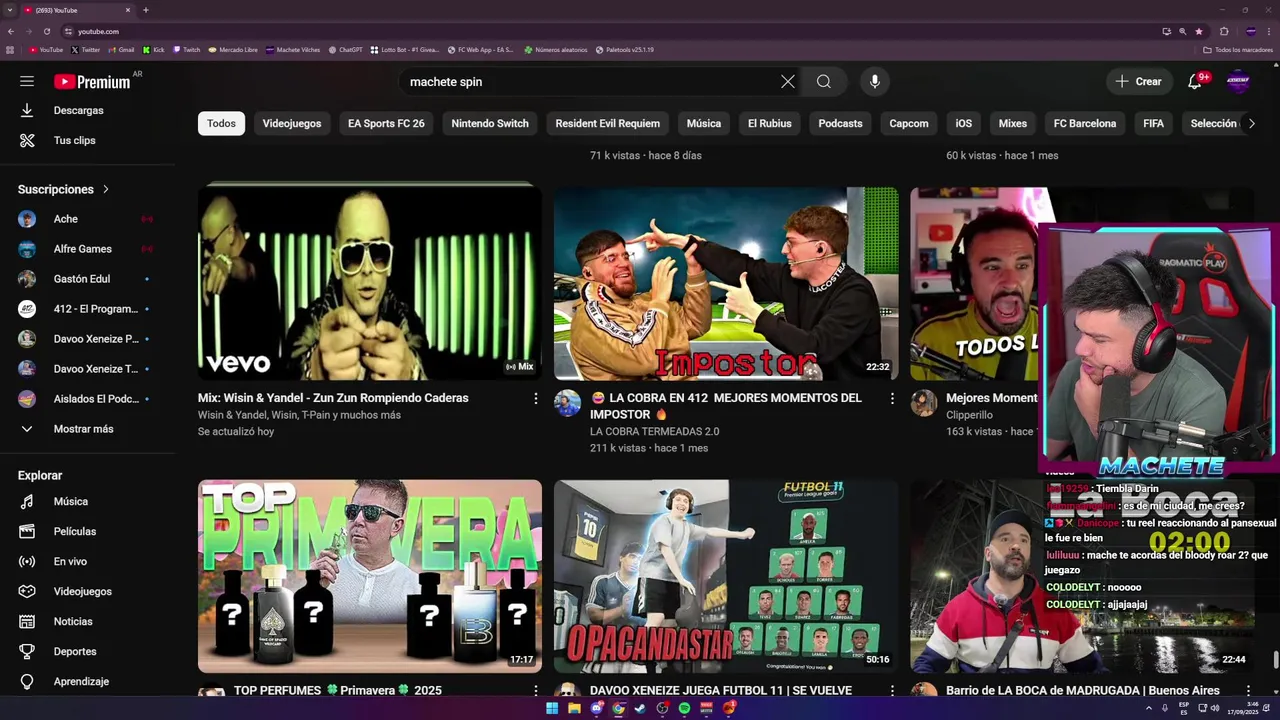
Task: Play the OPACANDASTAR Futbol 11 thumbnail
Action: click(726, 576)
